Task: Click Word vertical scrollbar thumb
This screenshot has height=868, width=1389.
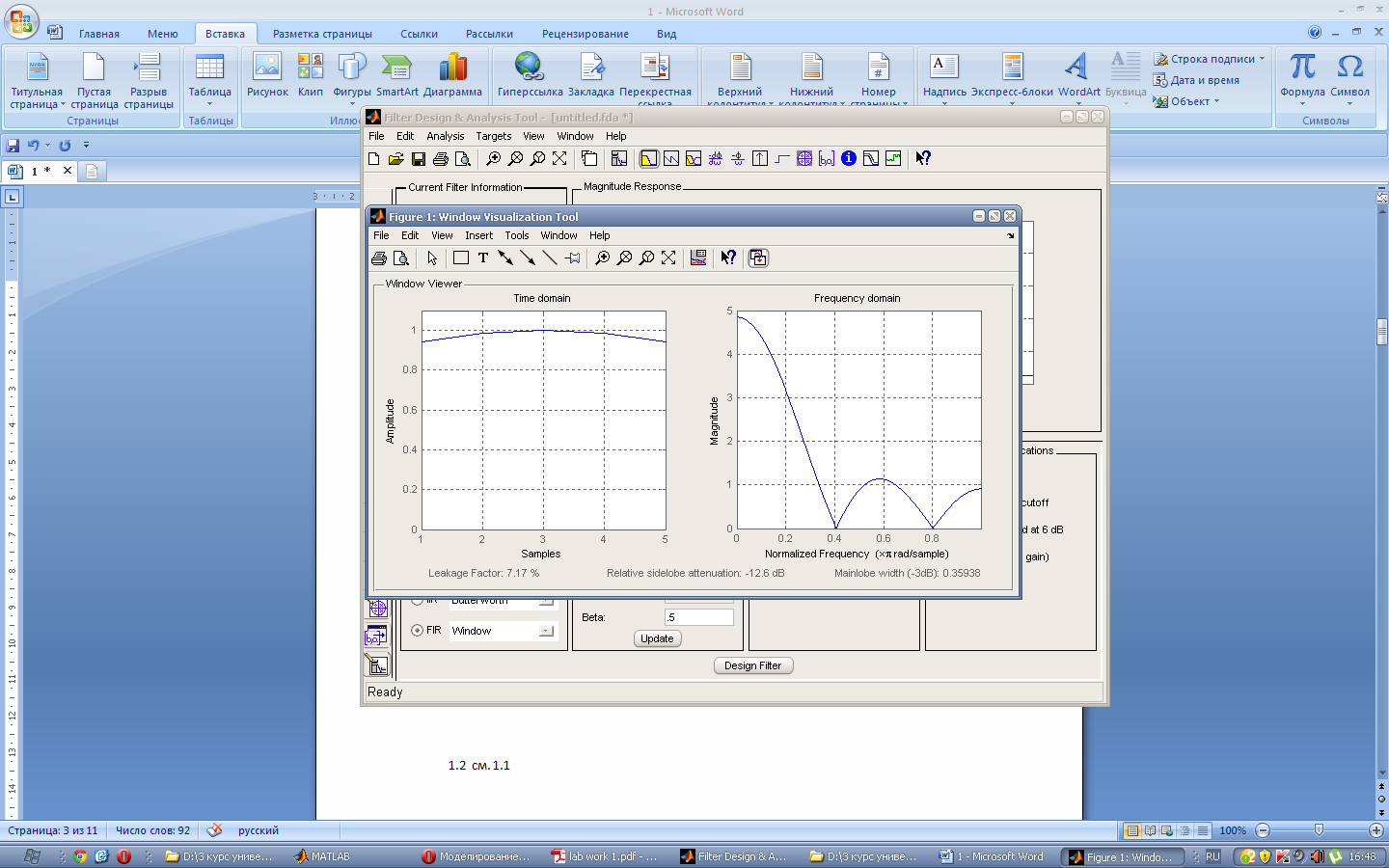Action: (x=1381, y=331)
